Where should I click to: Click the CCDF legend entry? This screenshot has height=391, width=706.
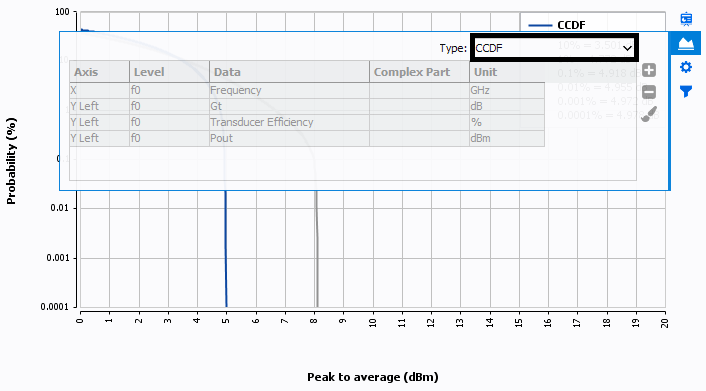tap(557, 25)
